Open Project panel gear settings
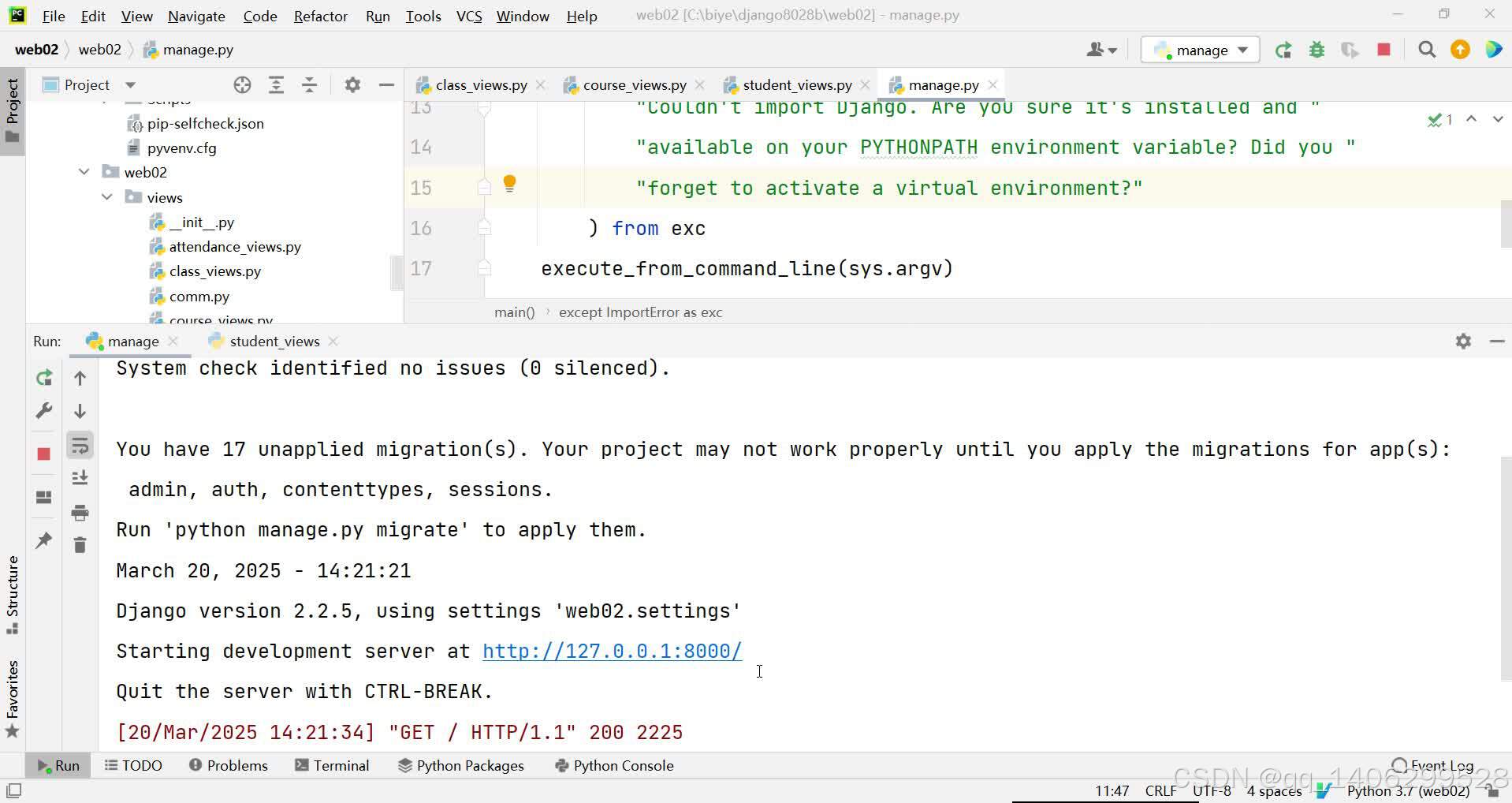The height and width of the screenshot is (803, 1512). point(352,85)
